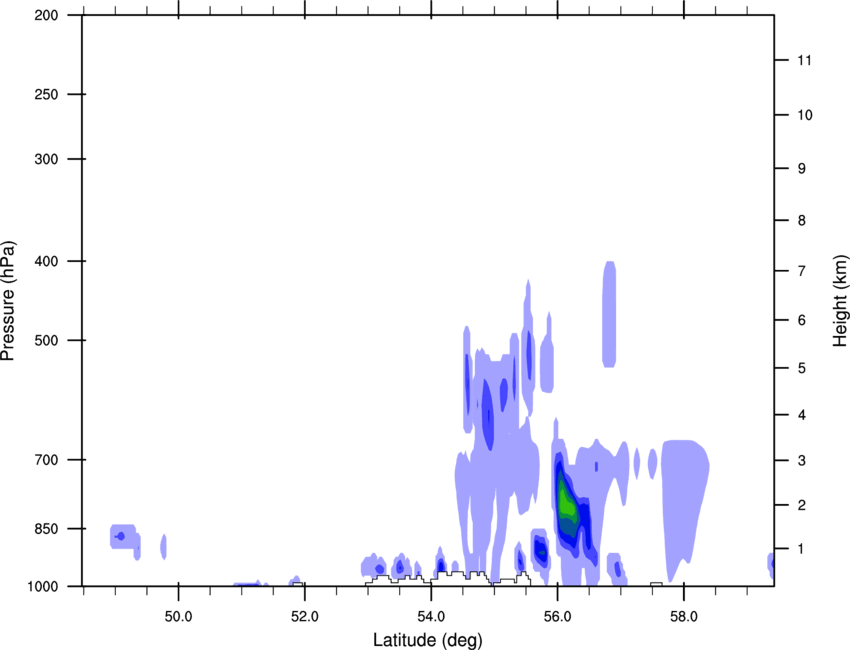
Task: Pick the height label 1 km
Action: (802, 549)
